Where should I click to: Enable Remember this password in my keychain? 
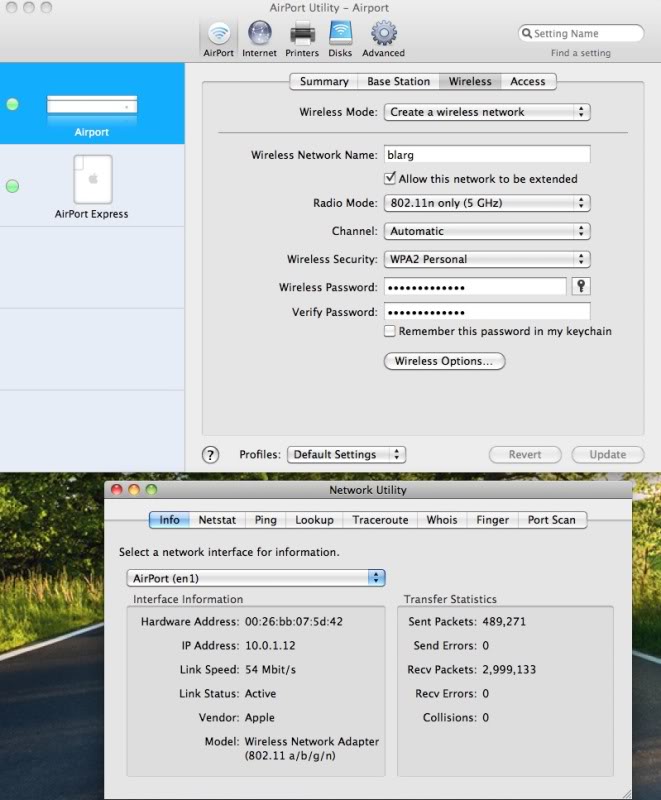[390, 331]
